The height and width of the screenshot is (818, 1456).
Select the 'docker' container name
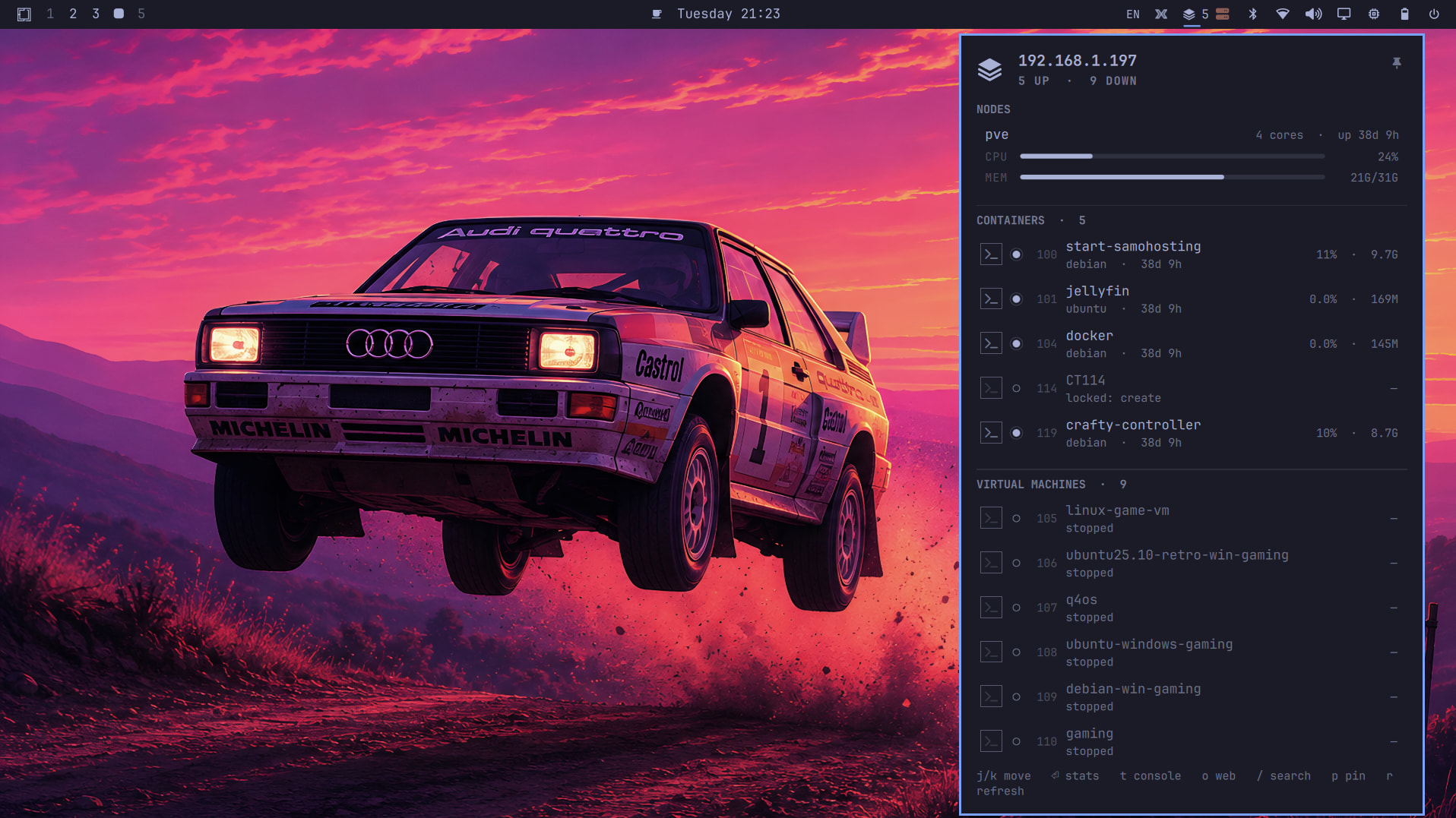[x=1089, y=336]
